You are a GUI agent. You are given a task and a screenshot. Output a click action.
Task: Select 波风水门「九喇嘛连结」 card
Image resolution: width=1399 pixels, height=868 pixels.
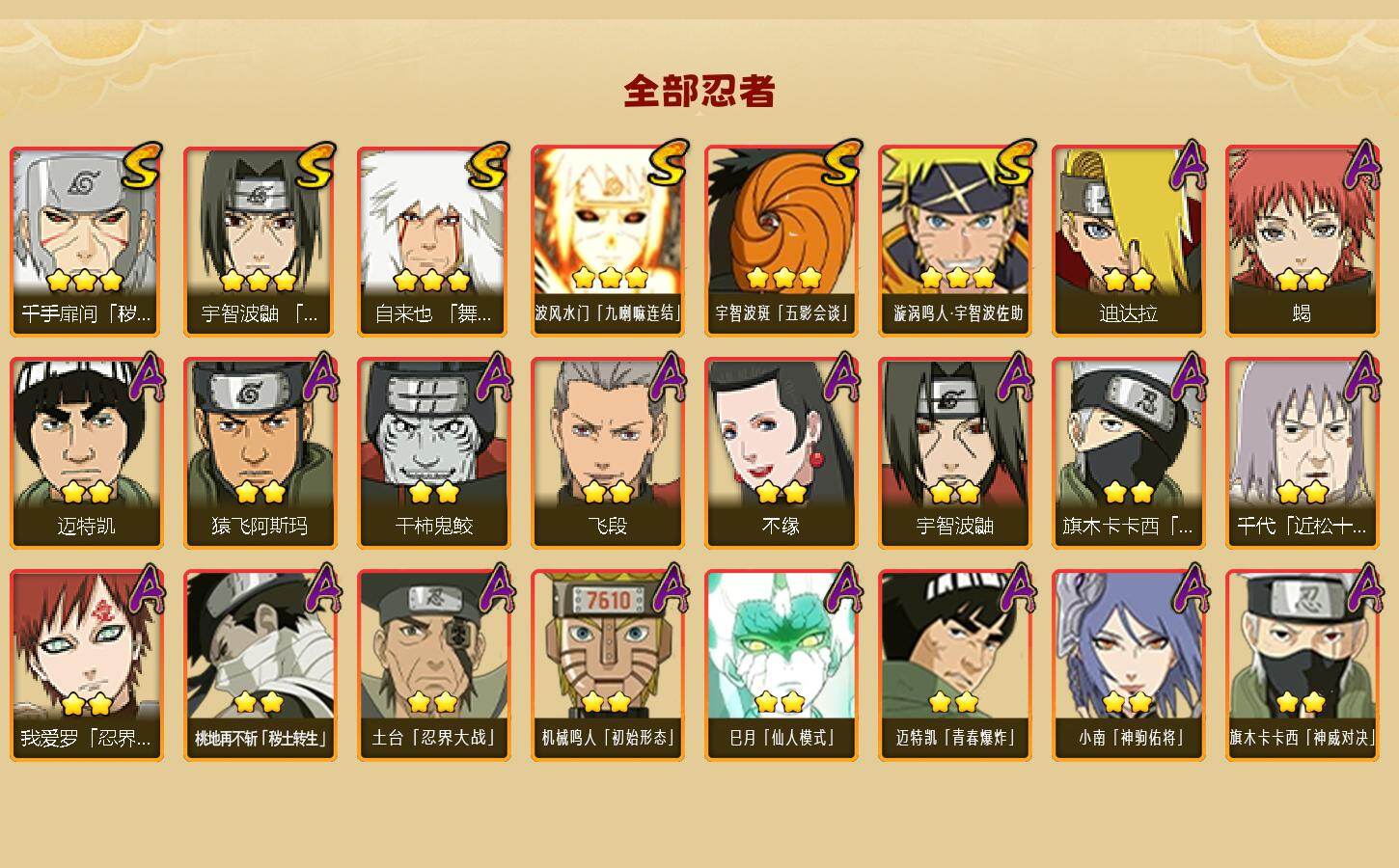pyautogui.click(x=607, y=241)
